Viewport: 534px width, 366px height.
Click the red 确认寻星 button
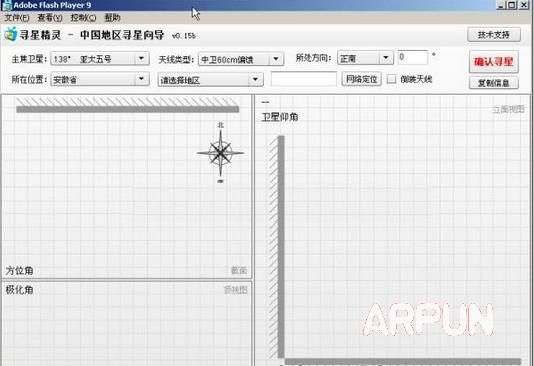[494, 62]
